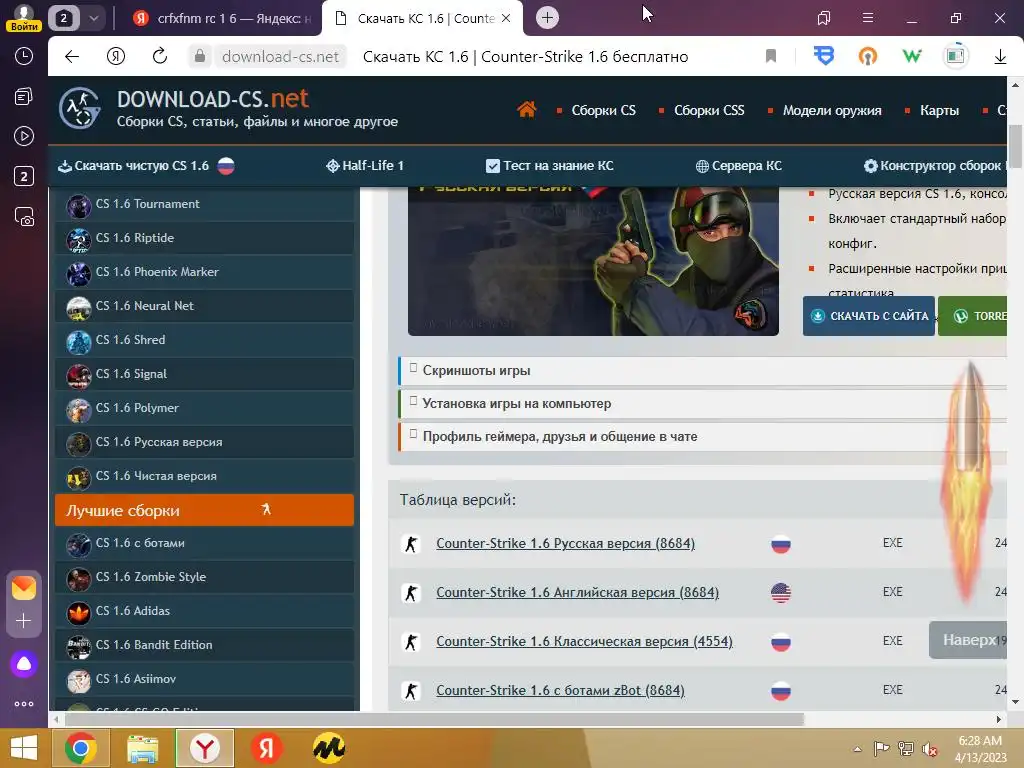
Task: Click the plus add-service icon in sidebar
Action: pyautogui.click(x=24, y=620)
